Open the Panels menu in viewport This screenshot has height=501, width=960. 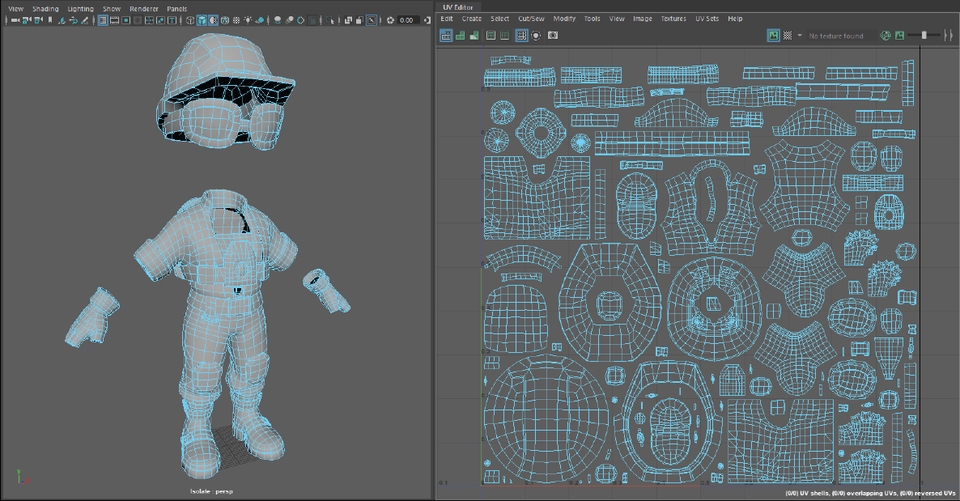(177, 8)
